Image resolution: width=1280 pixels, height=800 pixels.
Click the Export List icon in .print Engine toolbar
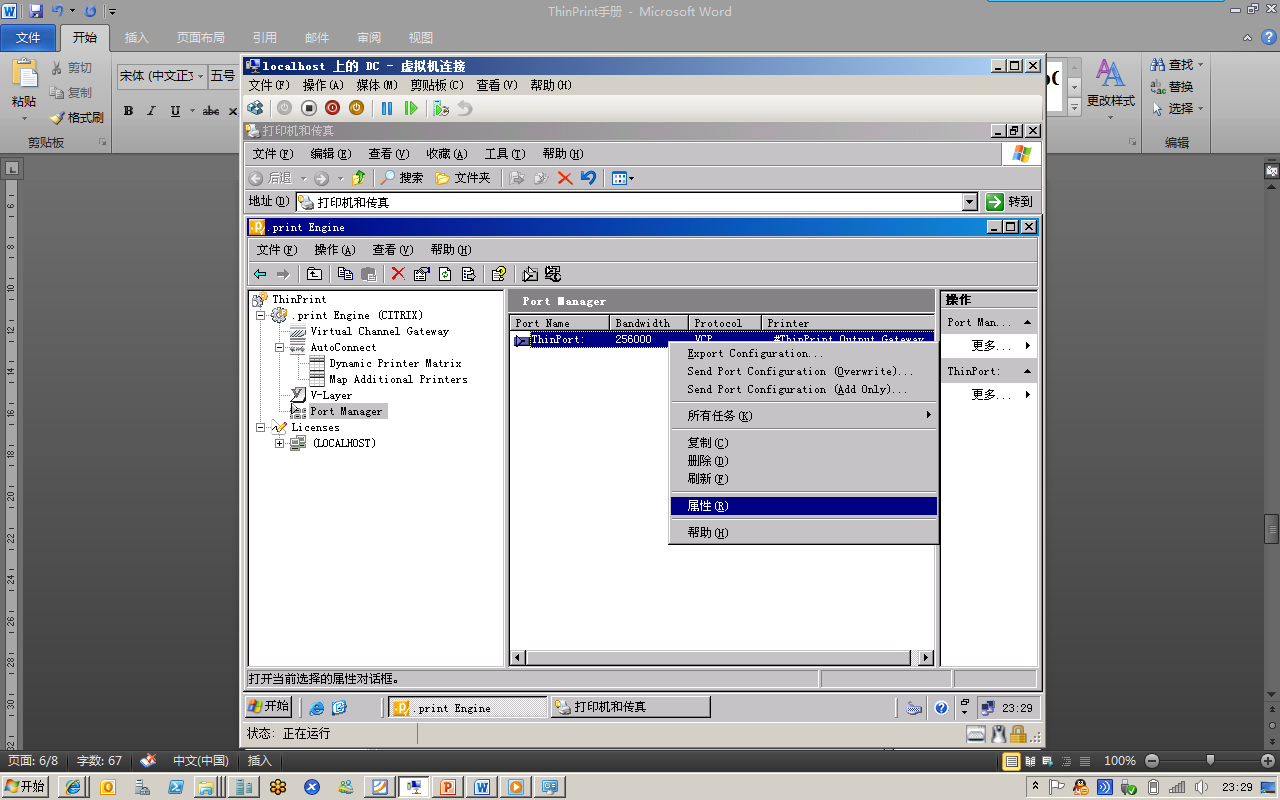[x=468, y=274]
